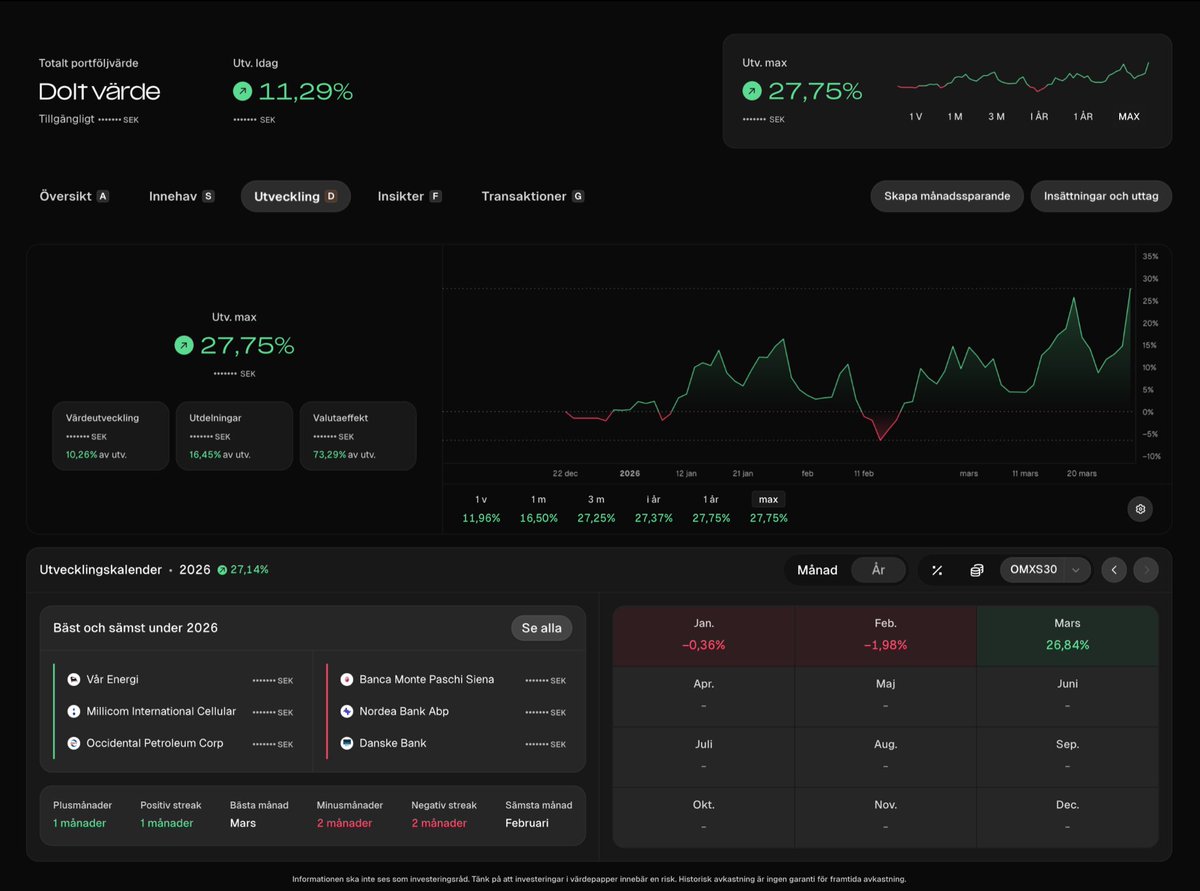Select the Mars month cell
This screenshot has height=891, width=1200.
pyautogui.click(x=1067, y=635)
